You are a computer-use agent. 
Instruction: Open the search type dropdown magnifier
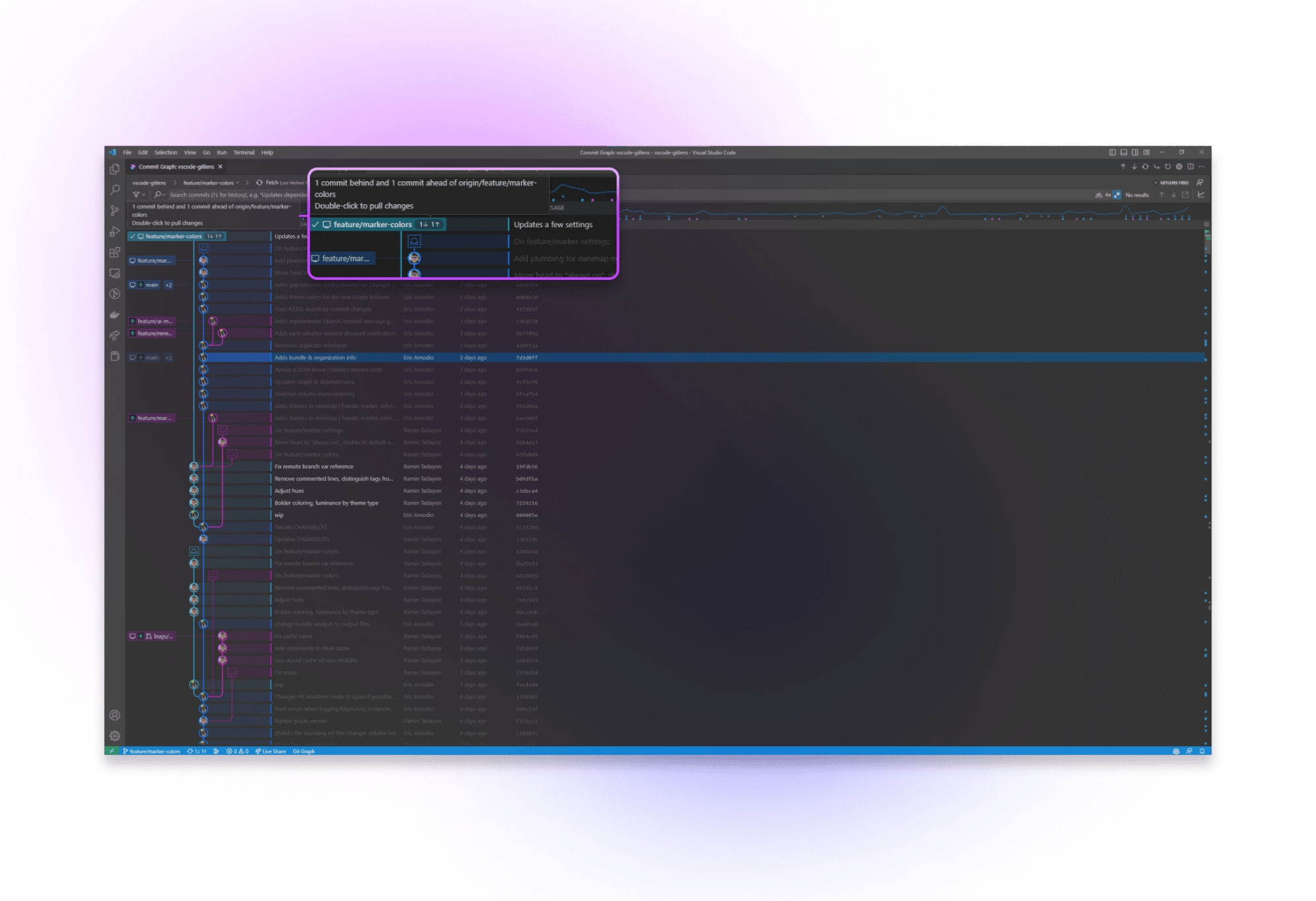[x=159, y=195]
